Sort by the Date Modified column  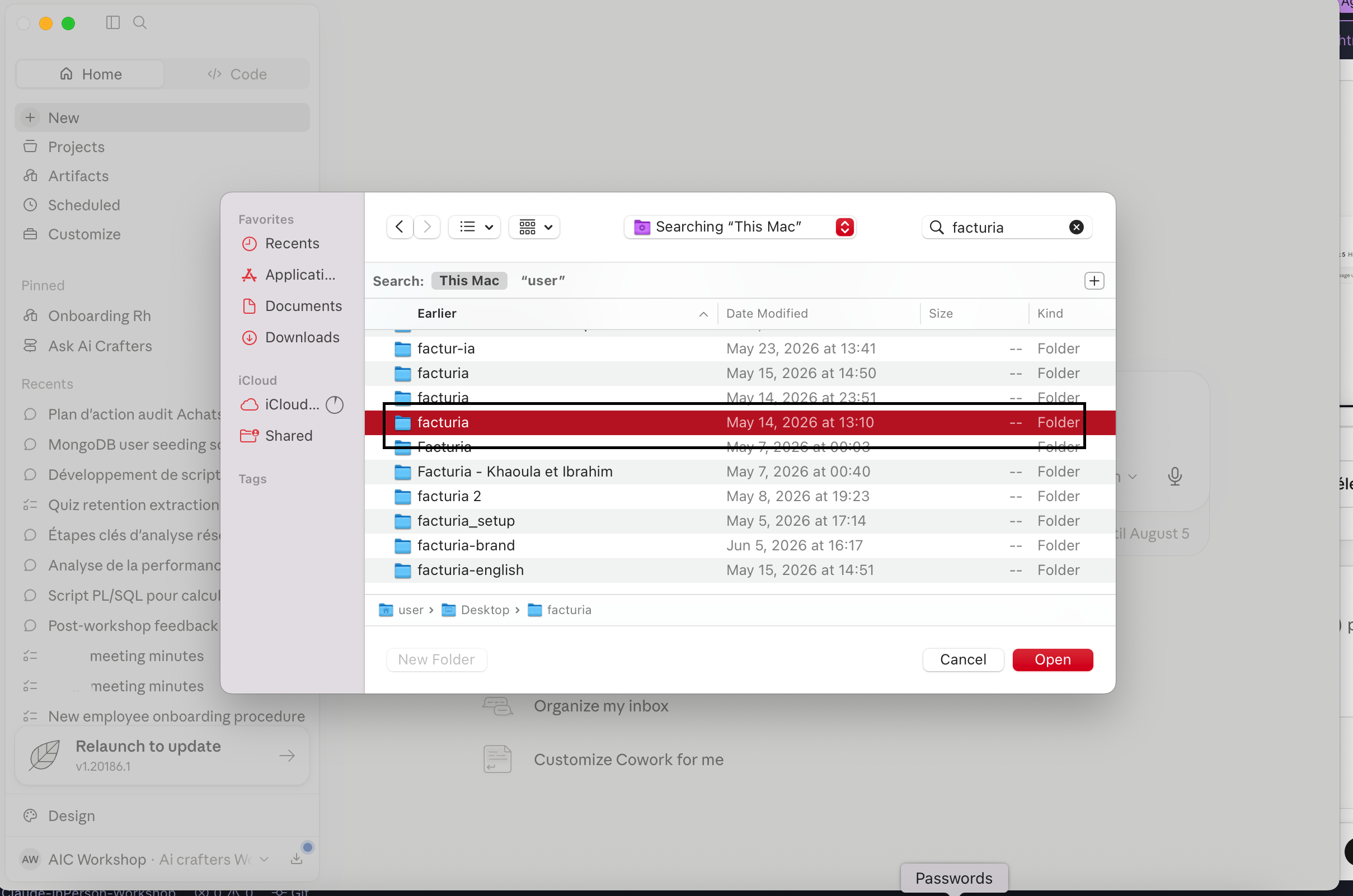[819, 313]
